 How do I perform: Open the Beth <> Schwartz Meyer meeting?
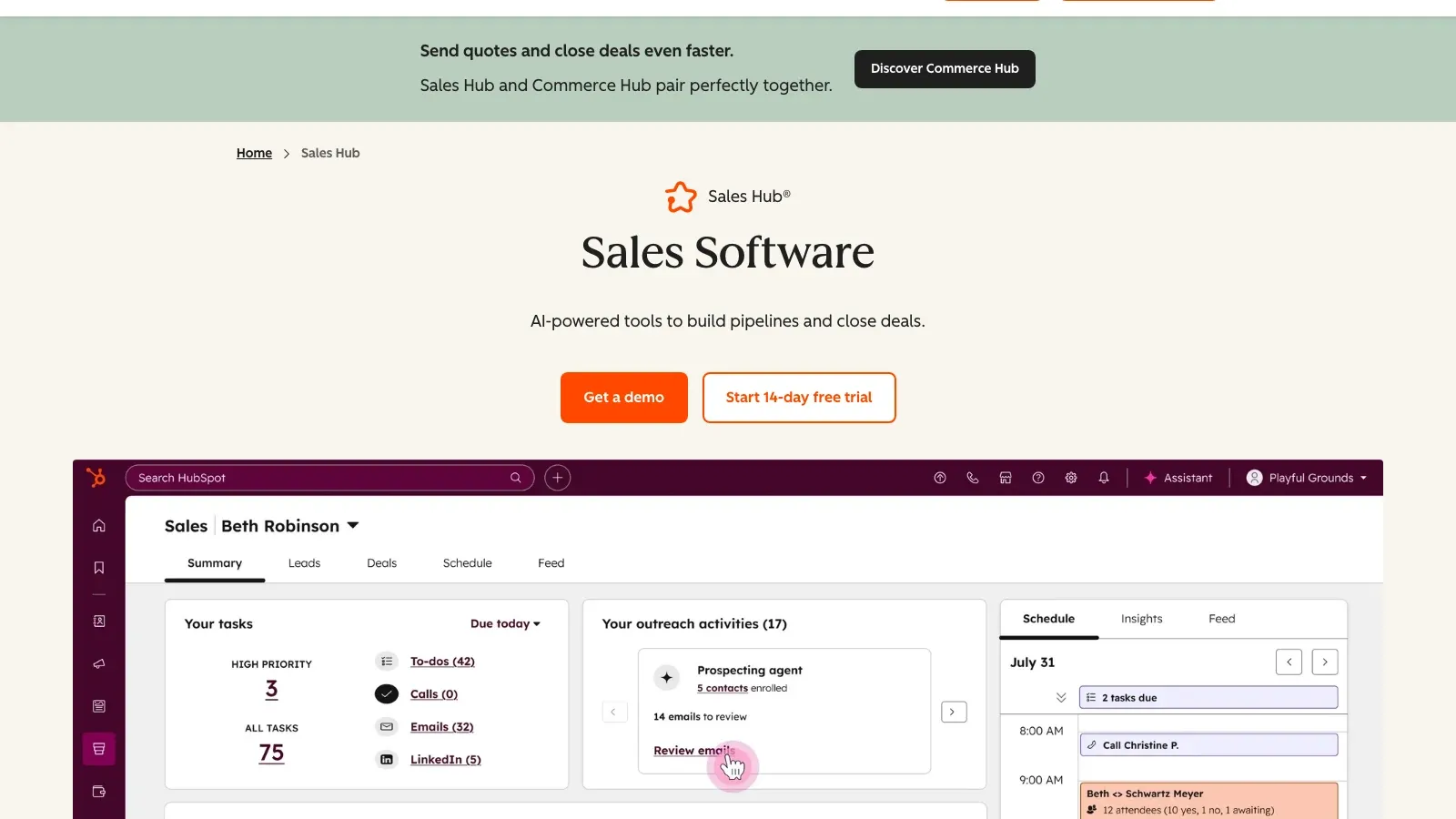tap(1208, 801)
